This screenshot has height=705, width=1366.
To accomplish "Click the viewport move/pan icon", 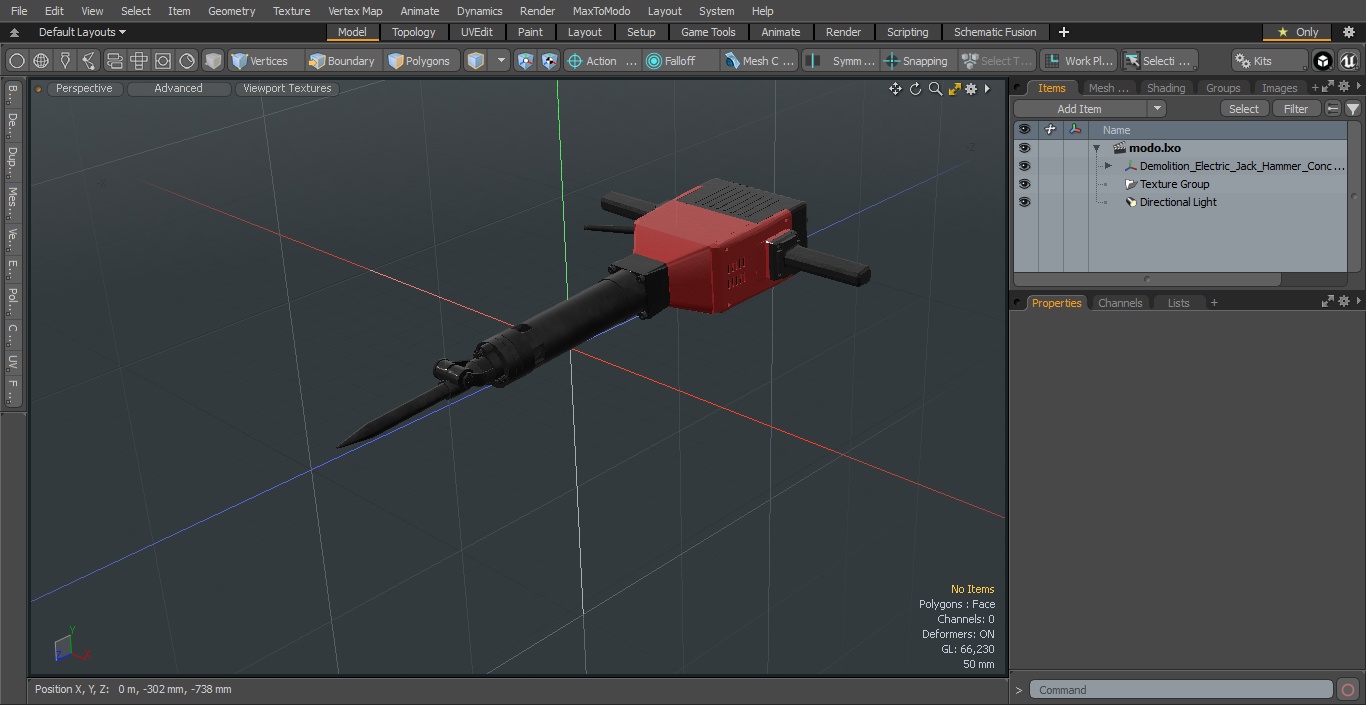I will pos(895,89).
